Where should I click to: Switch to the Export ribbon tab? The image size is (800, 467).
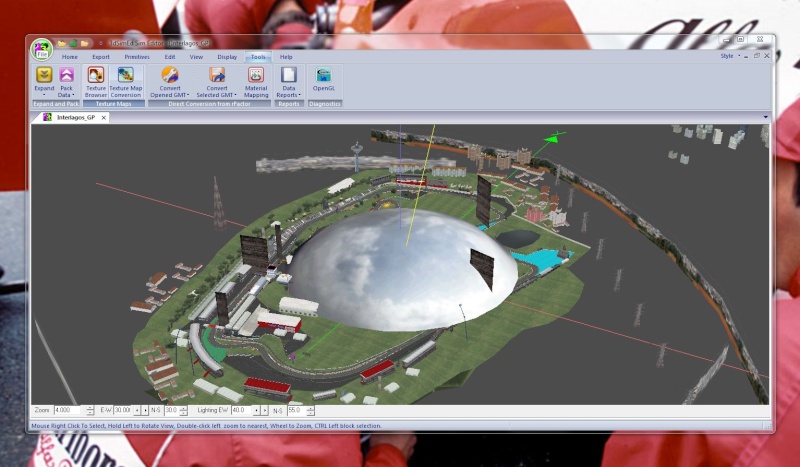click(101, 57)
